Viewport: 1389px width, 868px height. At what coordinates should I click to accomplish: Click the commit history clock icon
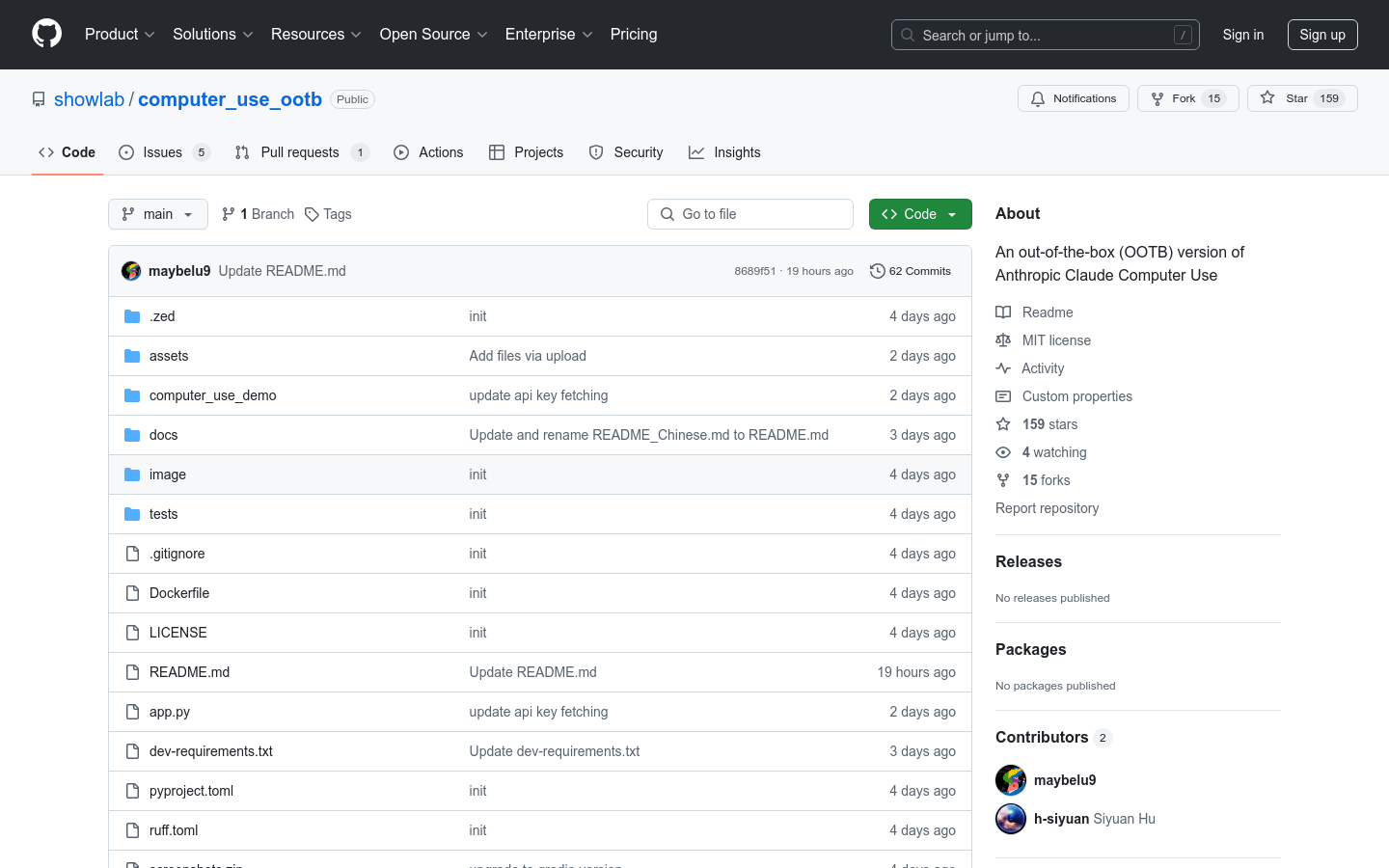click(x=877, y=271)
